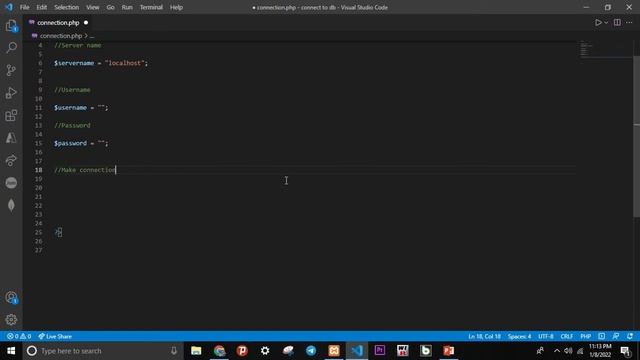Open the round gray extension icon in activity bar
640x360 pixels.
coord(11,182)
